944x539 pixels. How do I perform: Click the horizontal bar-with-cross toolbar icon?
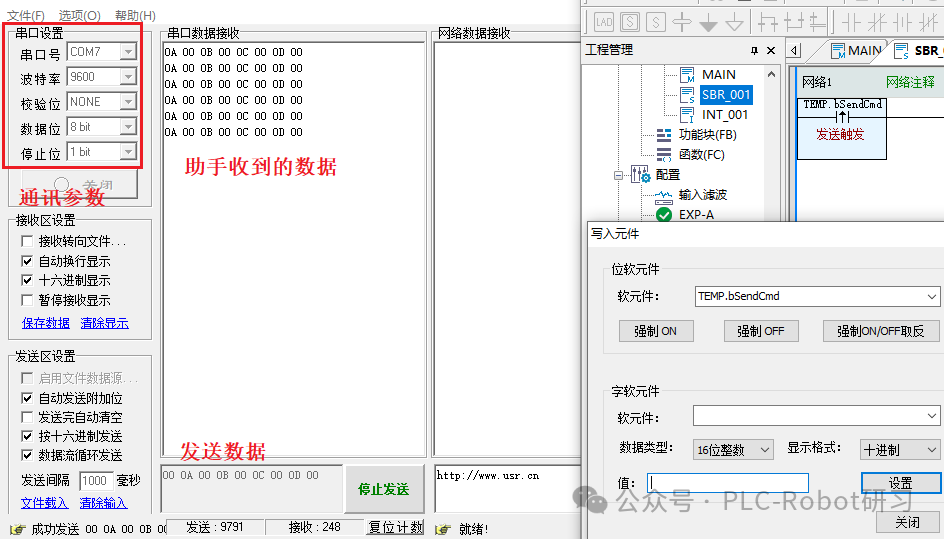(x=682, y=22)
